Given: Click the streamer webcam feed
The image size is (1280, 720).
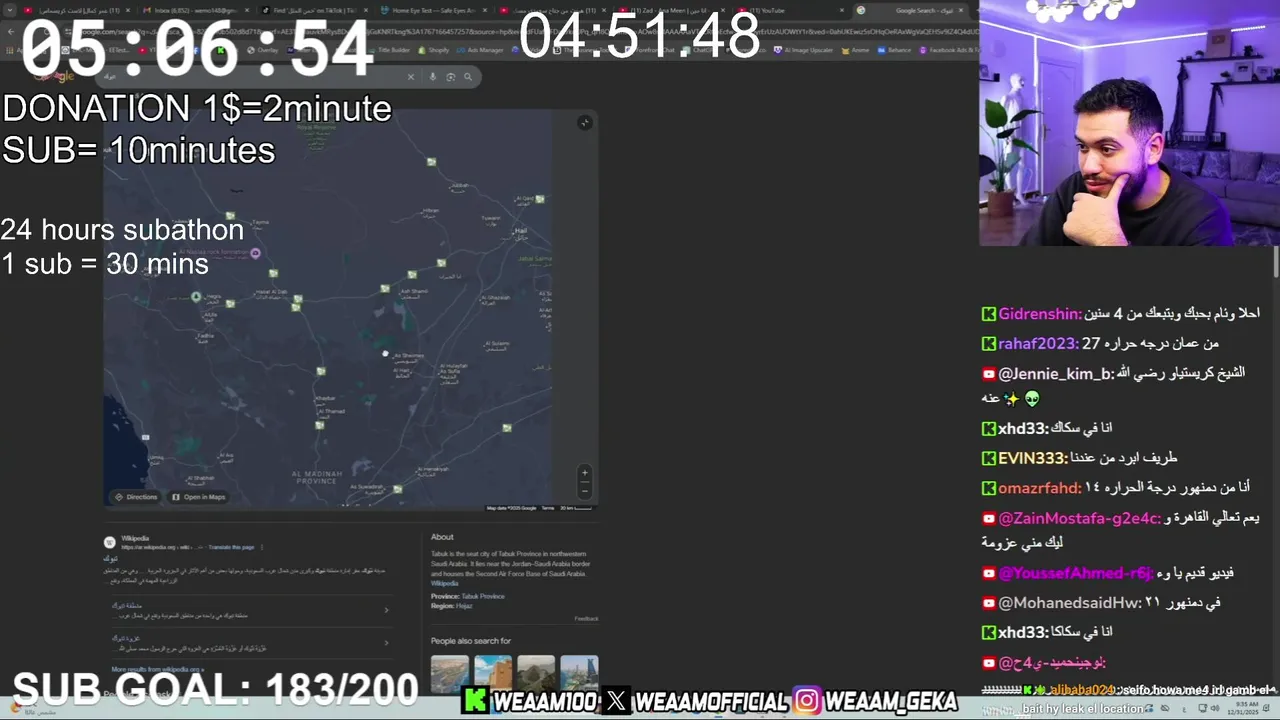Looking at the screenshot, I should point(1129,123).
